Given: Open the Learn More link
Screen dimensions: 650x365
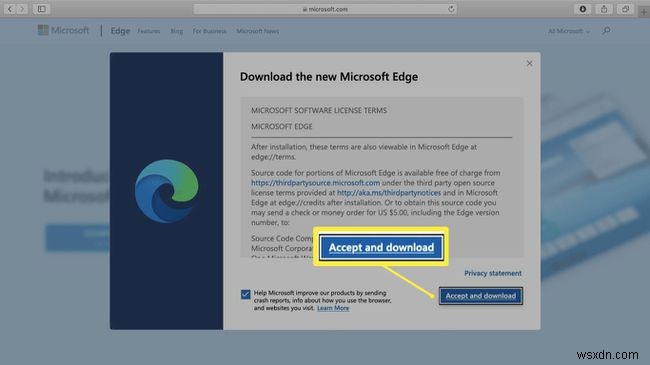Looking at the screenshot, I should click(x=333, y=308).
